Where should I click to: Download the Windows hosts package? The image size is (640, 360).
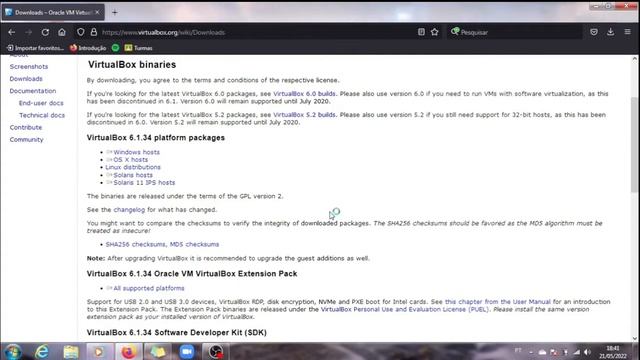[x=136, y=152]
